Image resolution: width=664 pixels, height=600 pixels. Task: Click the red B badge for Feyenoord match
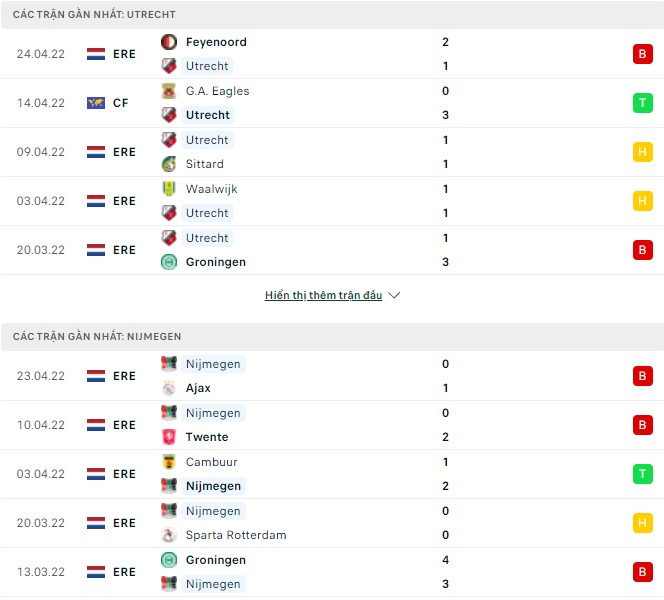pyautogui.click(x=642, y=54)
